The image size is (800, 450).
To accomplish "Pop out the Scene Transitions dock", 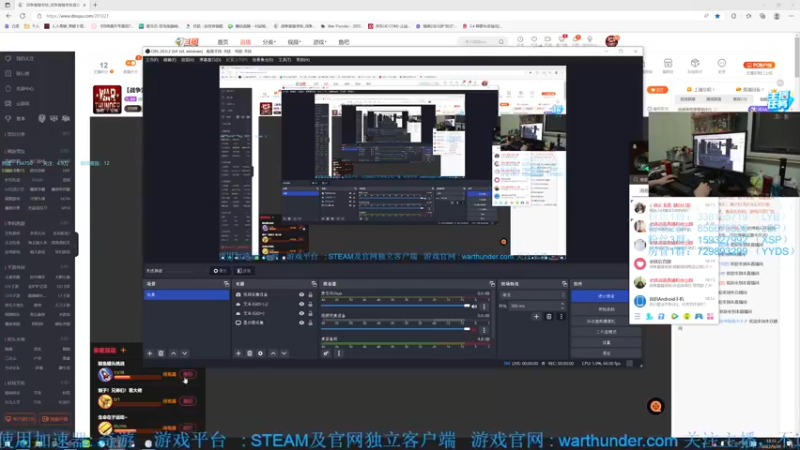I will tap(564, 284).
